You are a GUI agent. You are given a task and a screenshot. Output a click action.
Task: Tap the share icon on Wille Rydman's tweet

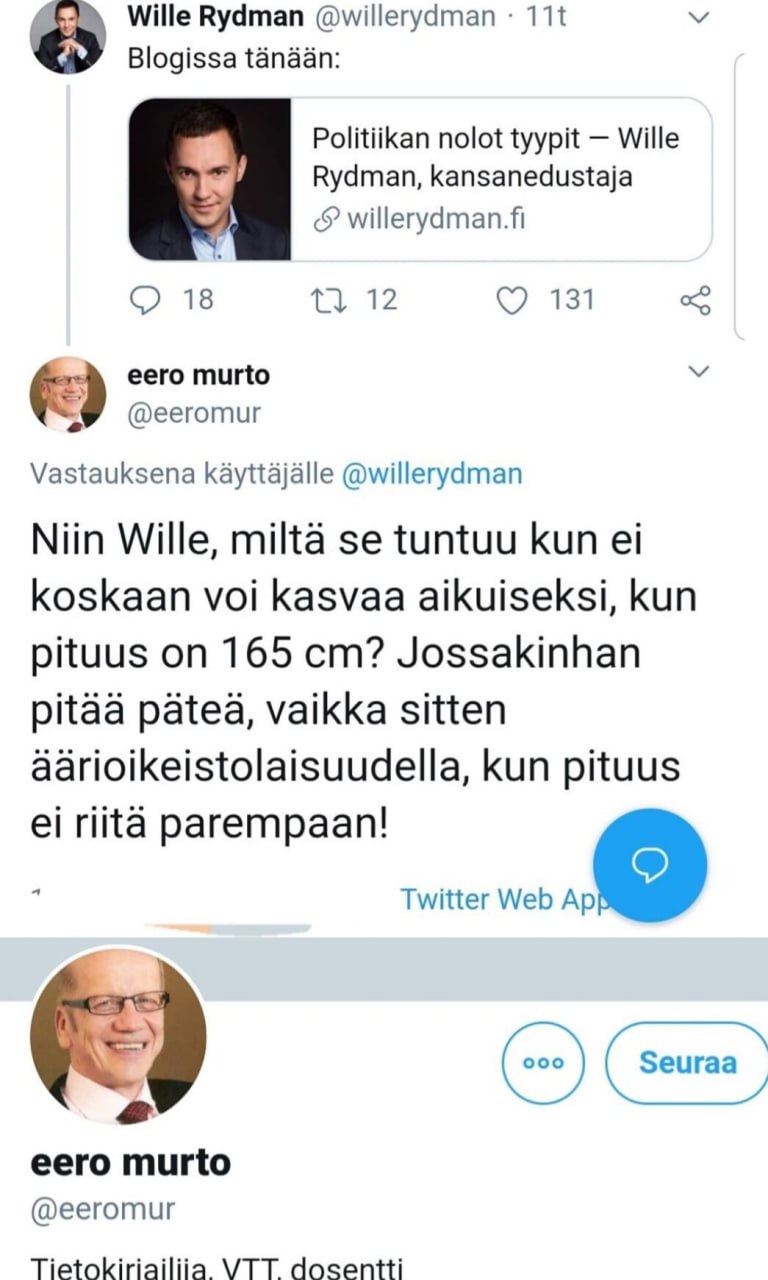click(695, 299)
